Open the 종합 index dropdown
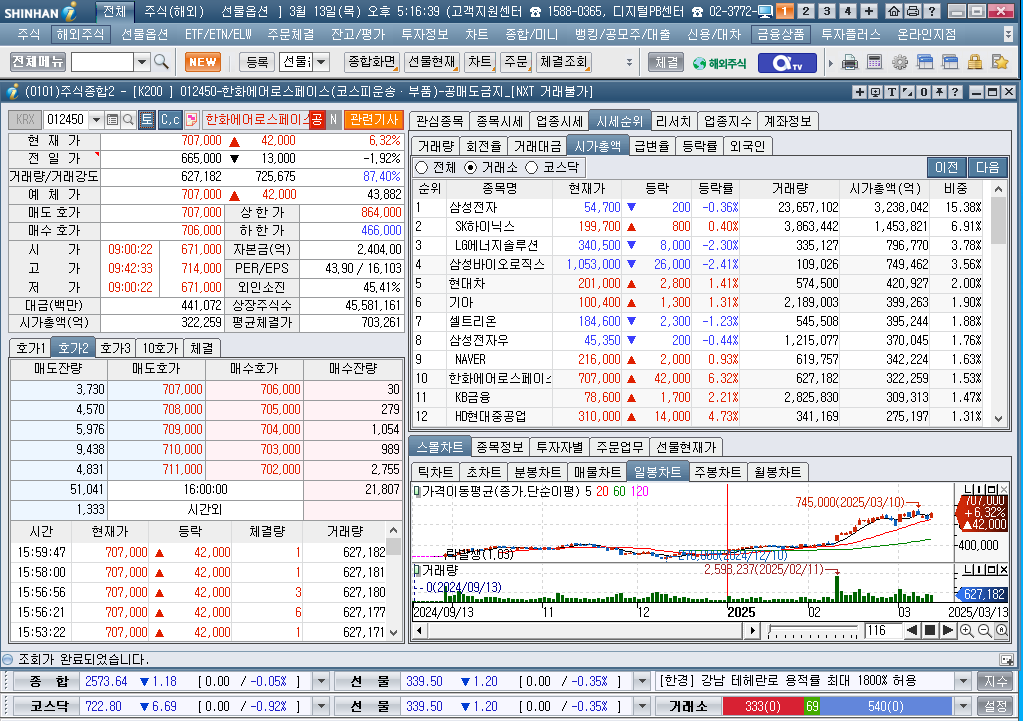Viewport: 1023px width, 721px height. tap(321, 681)
